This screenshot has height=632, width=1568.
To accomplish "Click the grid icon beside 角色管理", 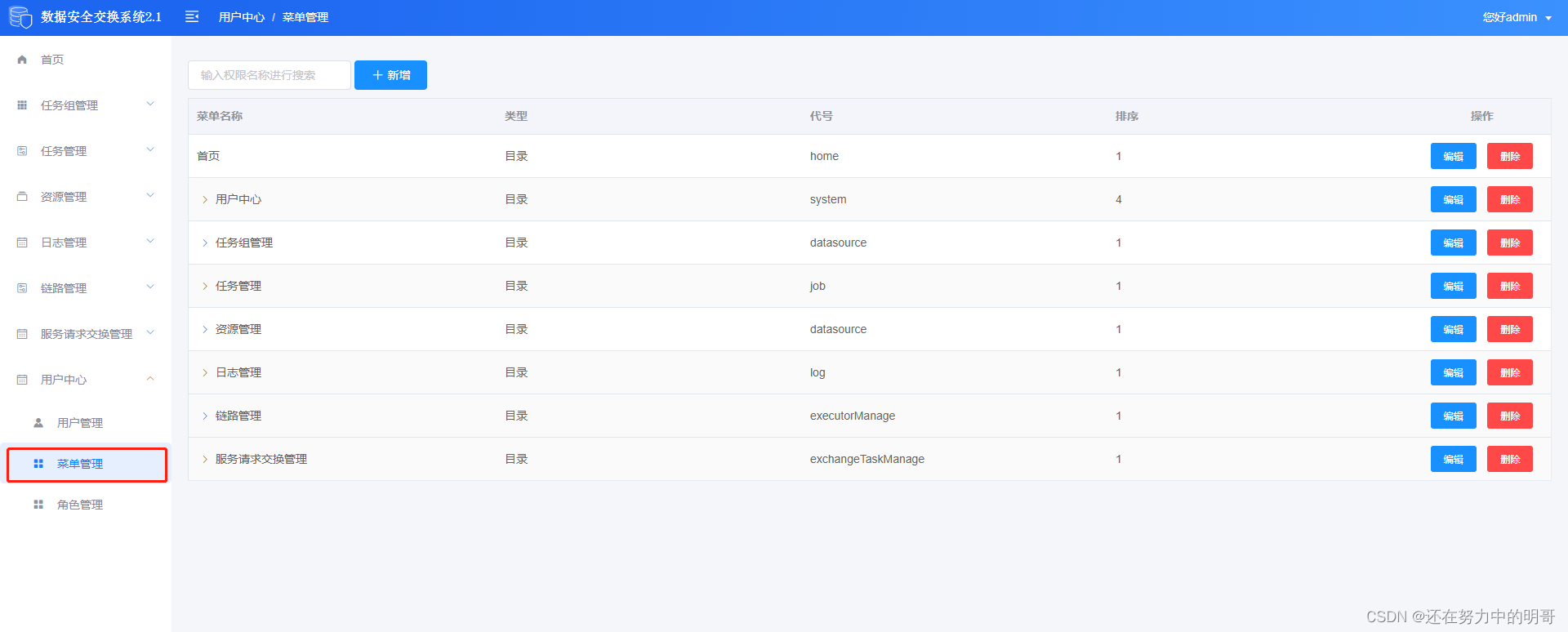I will 38,505.
